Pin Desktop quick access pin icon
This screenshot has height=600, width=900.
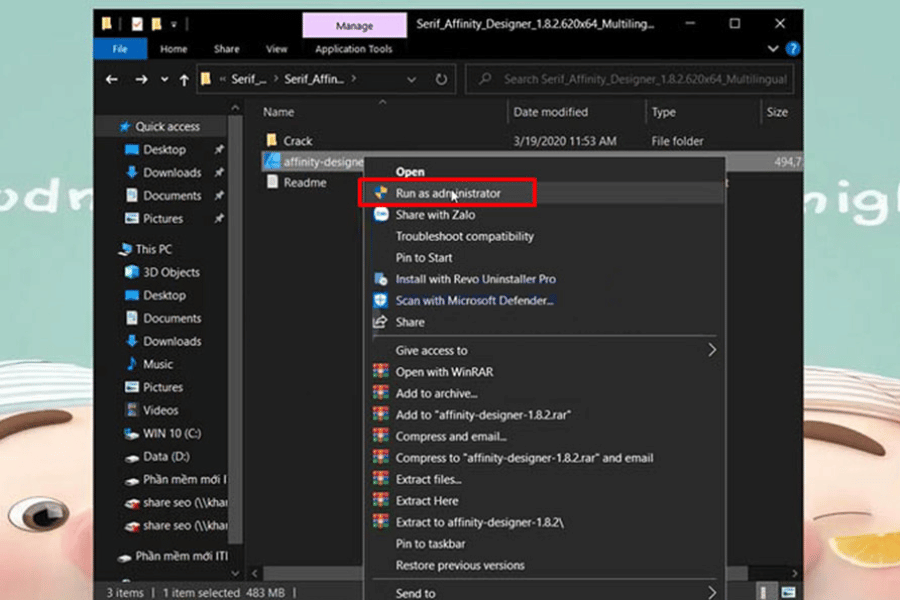[219, 150]
